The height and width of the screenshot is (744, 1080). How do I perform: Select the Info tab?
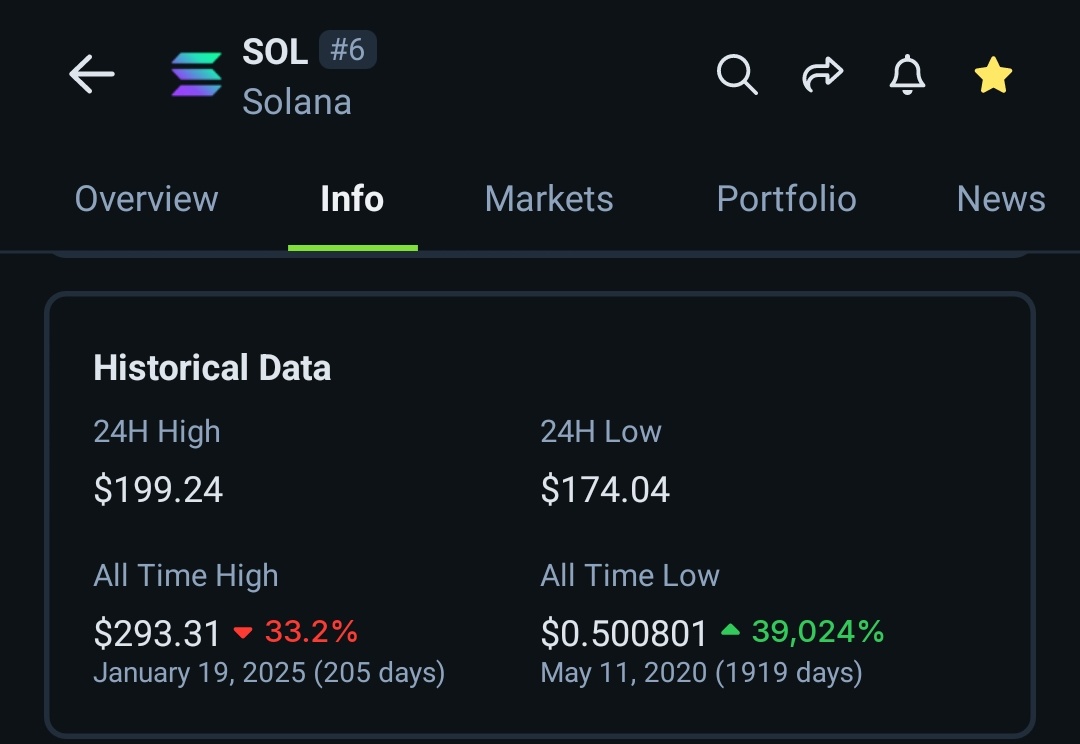[x=352, y=199]
